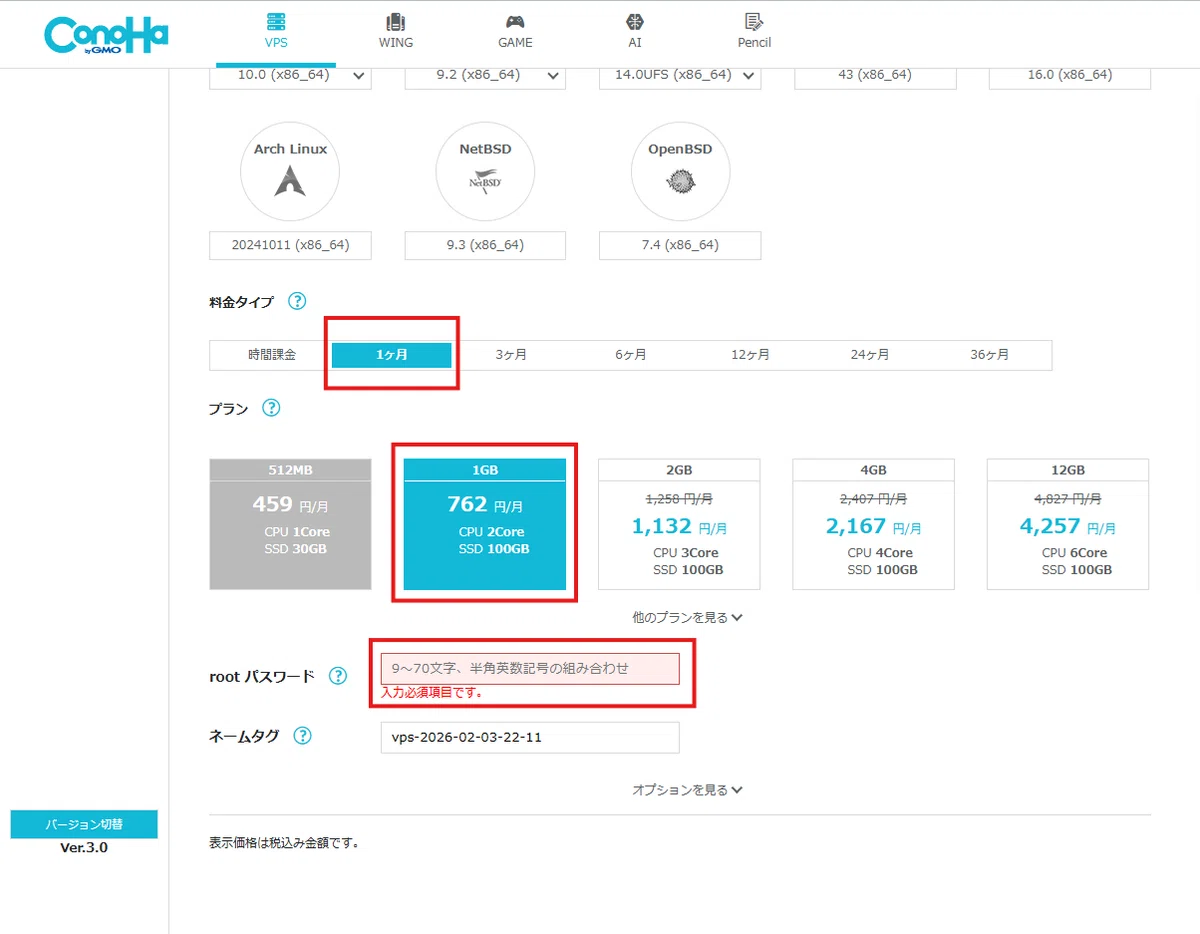Image resolution: width=1200 pixels, height=934 pixels.
Task: Click the OpenBSD 7.4 (x86_64) version box
Action: 680,245
